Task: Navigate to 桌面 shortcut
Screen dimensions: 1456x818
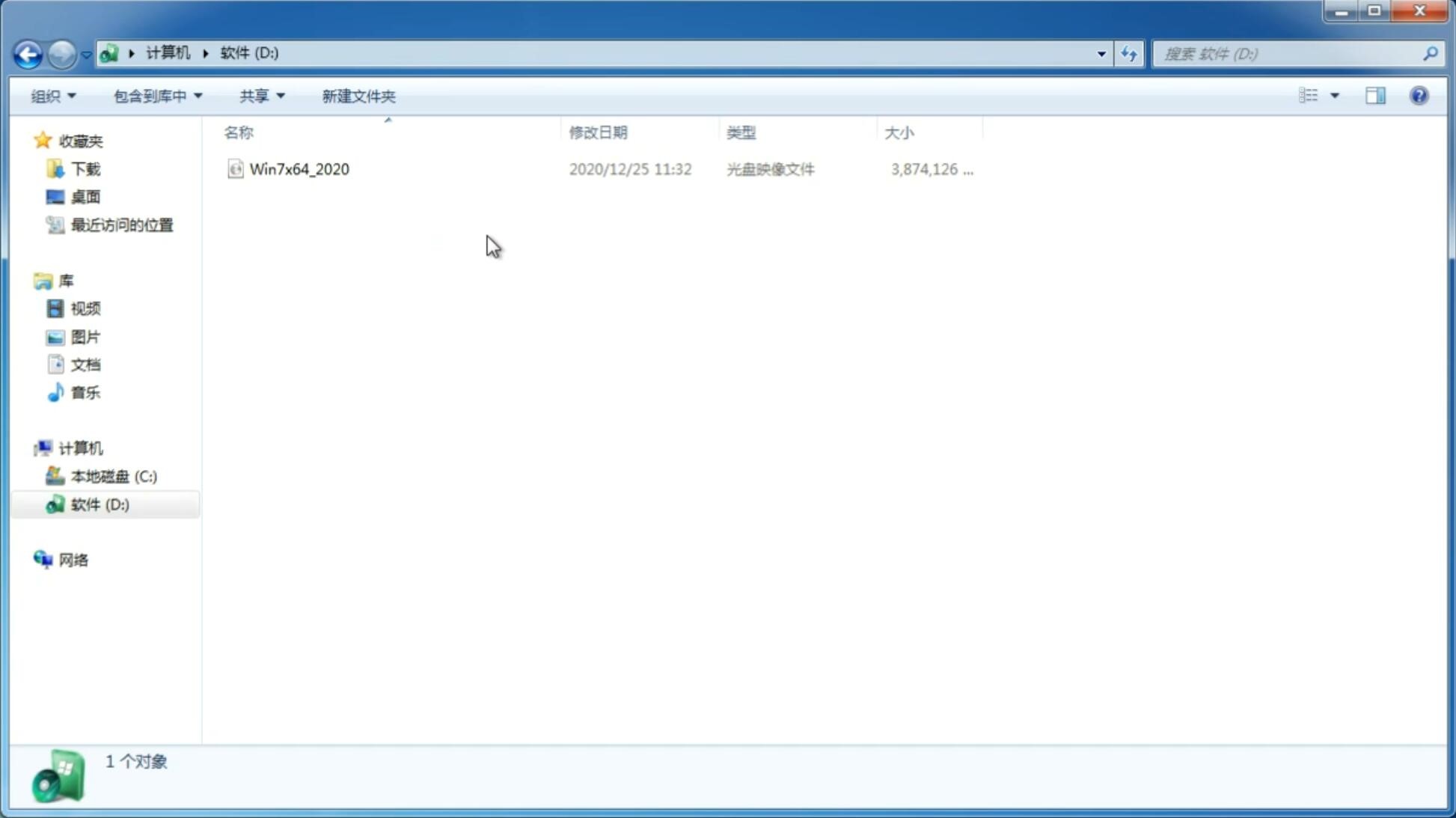Action: [x=85, y=197]
